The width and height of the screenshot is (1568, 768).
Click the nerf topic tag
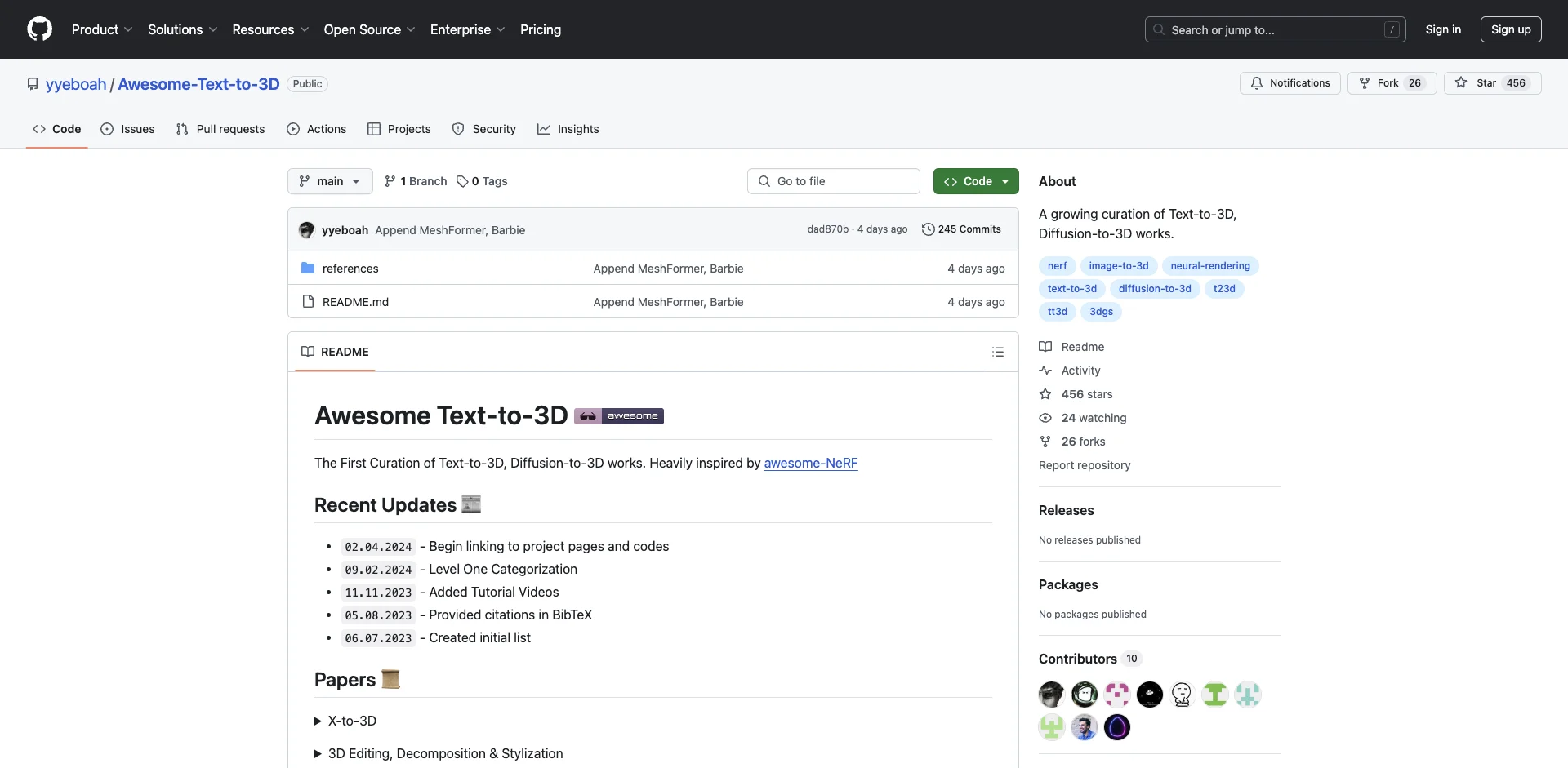point(1057,266)
